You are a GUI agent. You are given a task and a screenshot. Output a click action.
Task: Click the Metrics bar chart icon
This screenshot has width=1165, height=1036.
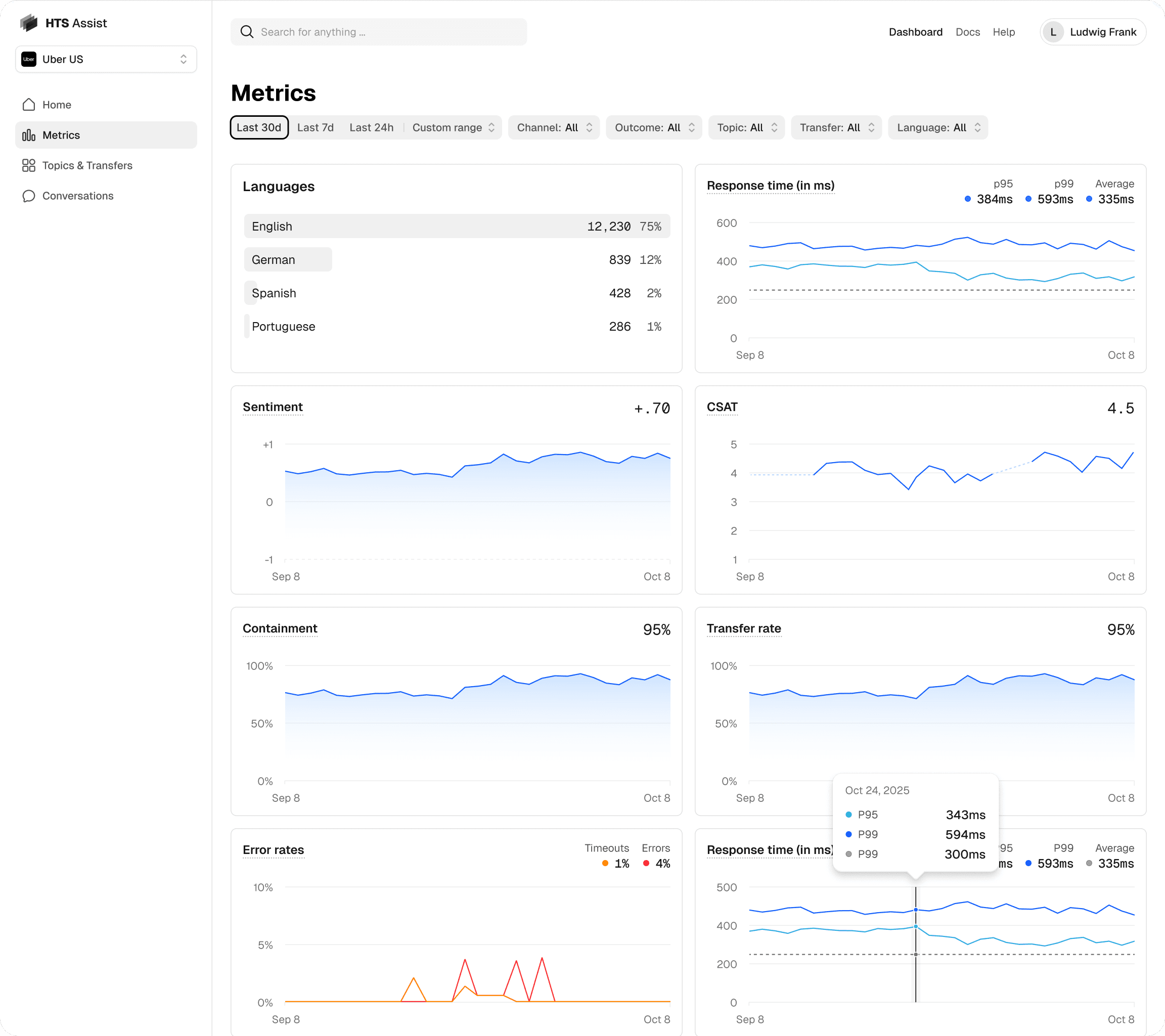pyautogui.click(x=28, y=135)
